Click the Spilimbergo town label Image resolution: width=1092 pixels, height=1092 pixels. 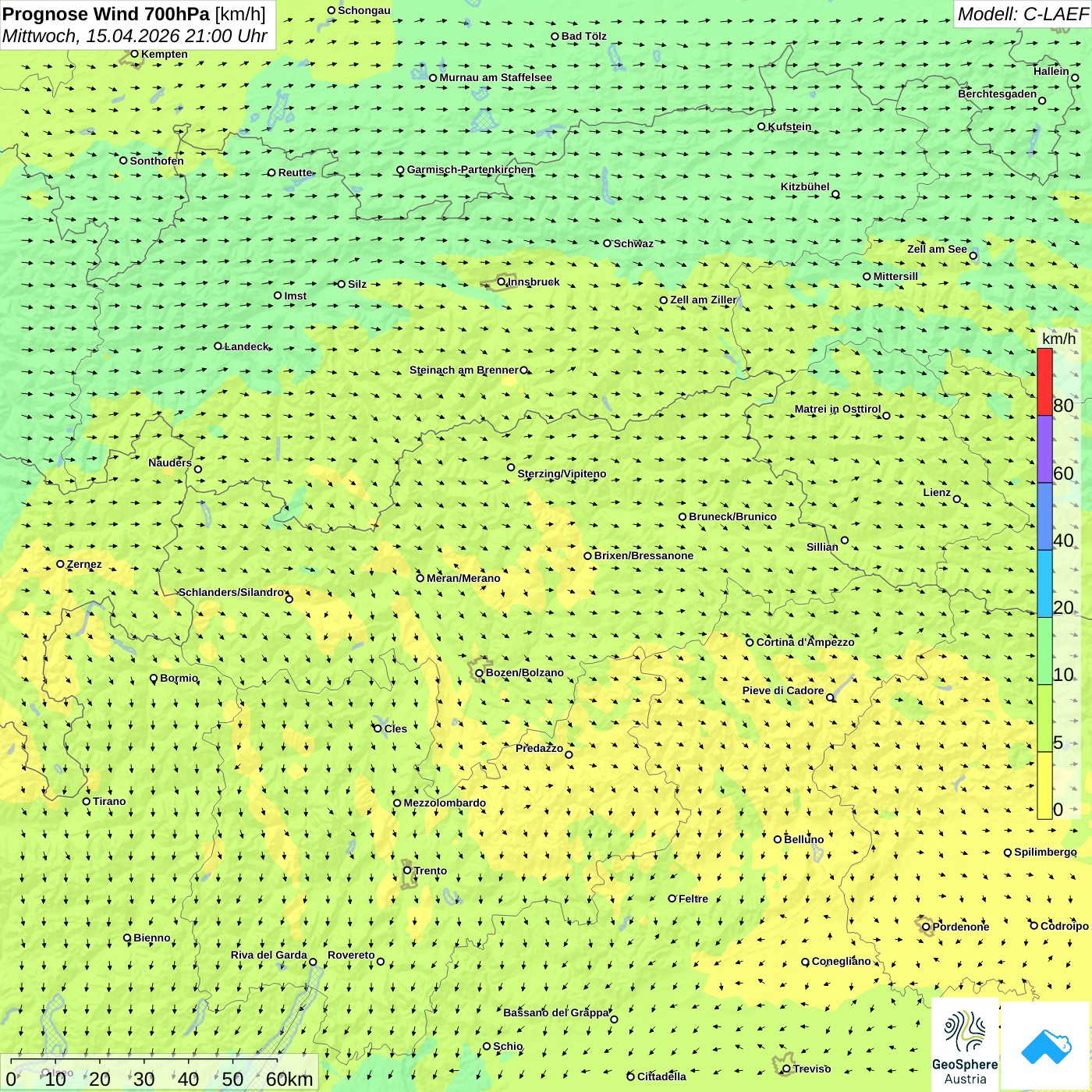pos(1045,852)
